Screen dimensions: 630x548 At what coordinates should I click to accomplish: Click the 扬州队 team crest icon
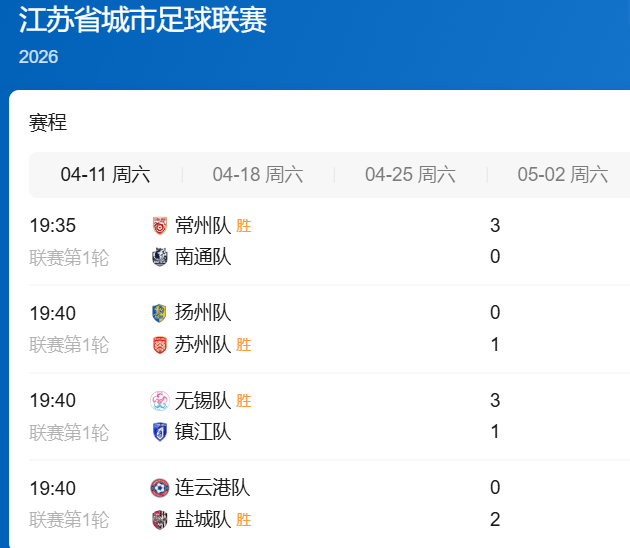coord(160,313)
